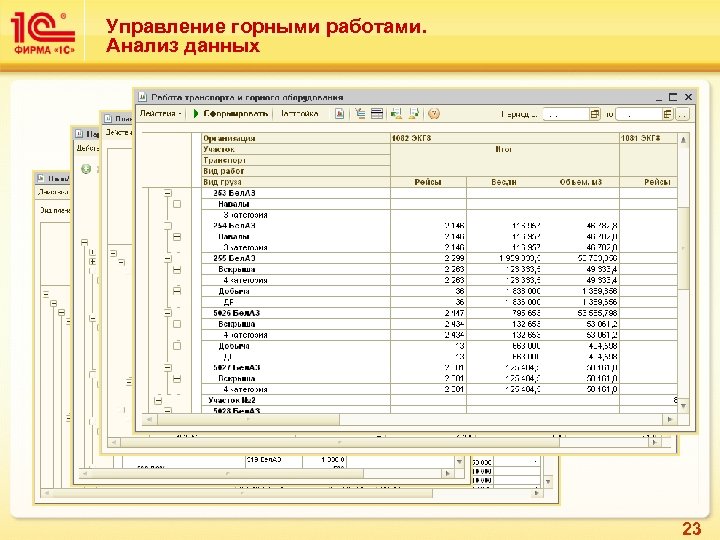The image size is (720, 540).
Task: Click the Транспорт header cell
Action: point(296,160)
